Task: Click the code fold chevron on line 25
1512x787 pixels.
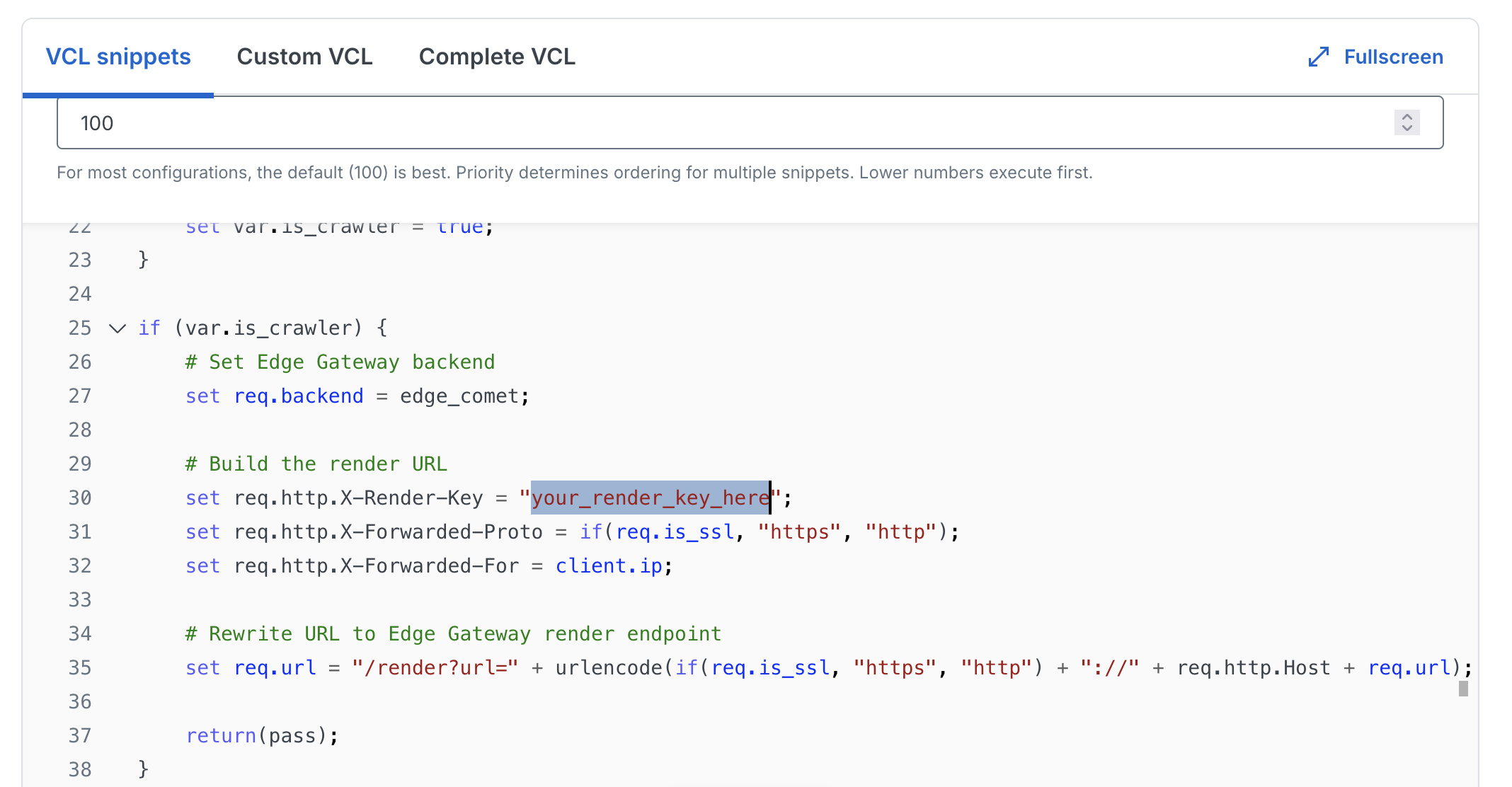Action: (x=117, y=328)
